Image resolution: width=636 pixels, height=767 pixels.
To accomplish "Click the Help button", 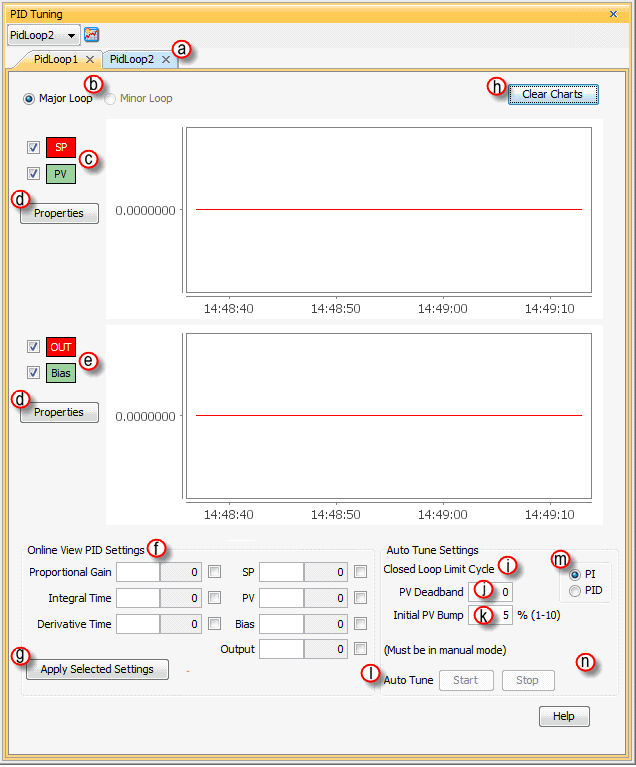I will click(564, 716).
